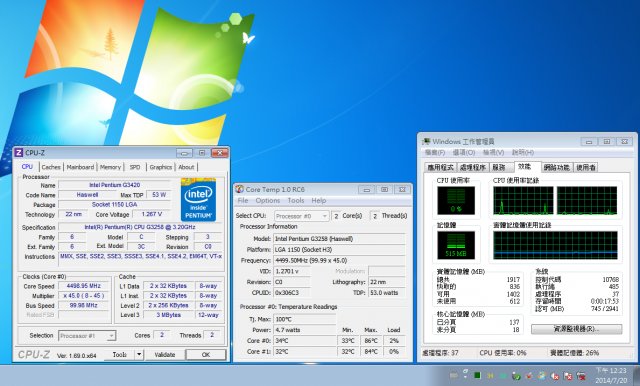640x386 pixels.
Task: Open the About tab in CPU-Z
Action: [186, 167]
